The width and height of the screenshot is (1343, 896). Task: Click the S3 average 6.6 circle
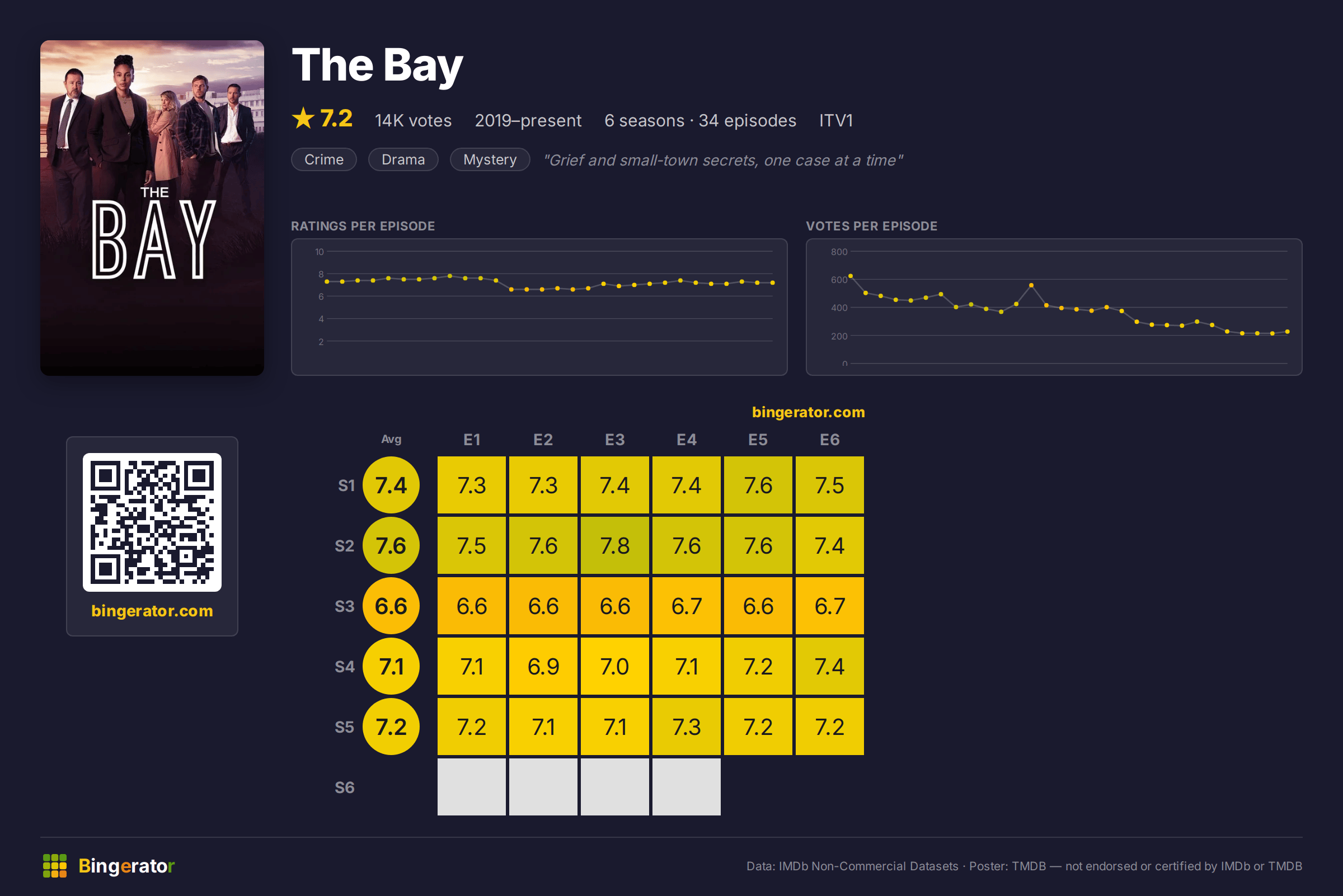[391, 606]
